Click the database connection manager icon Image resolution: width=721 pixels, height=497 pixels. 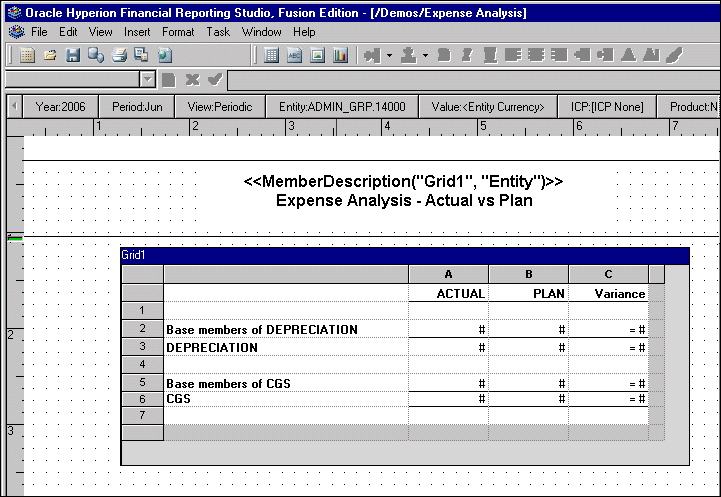[x=96, y=56]
